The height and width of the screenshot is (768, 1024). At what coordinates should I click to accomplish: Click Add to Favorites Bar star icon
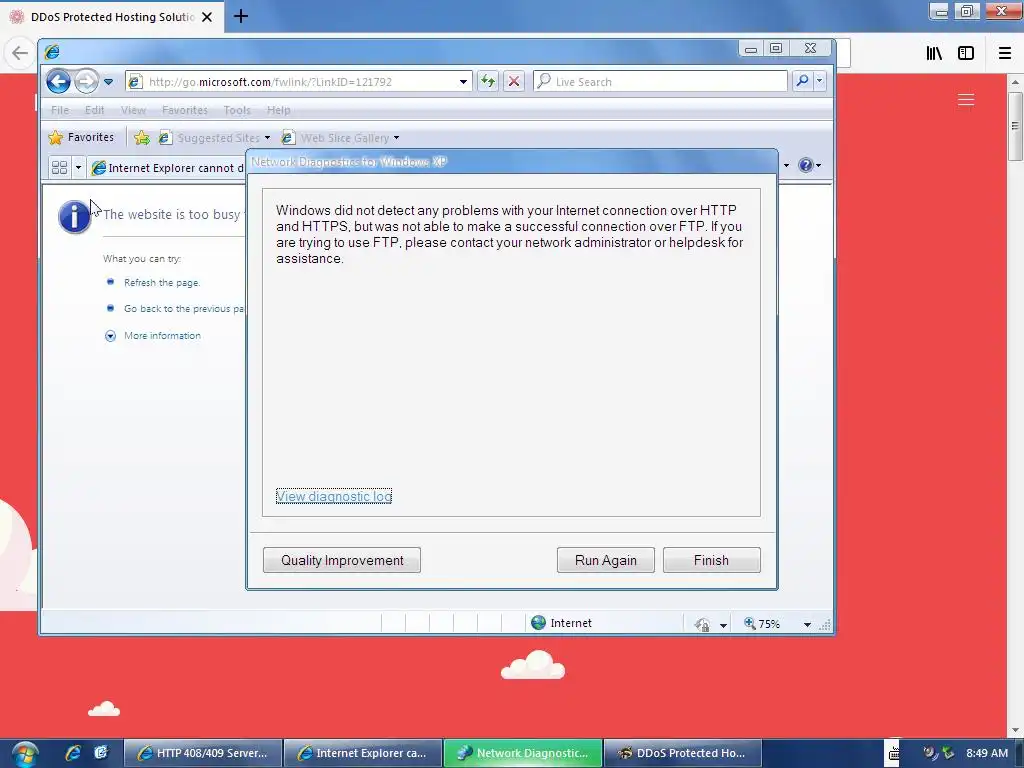click(x=142, y=137)
